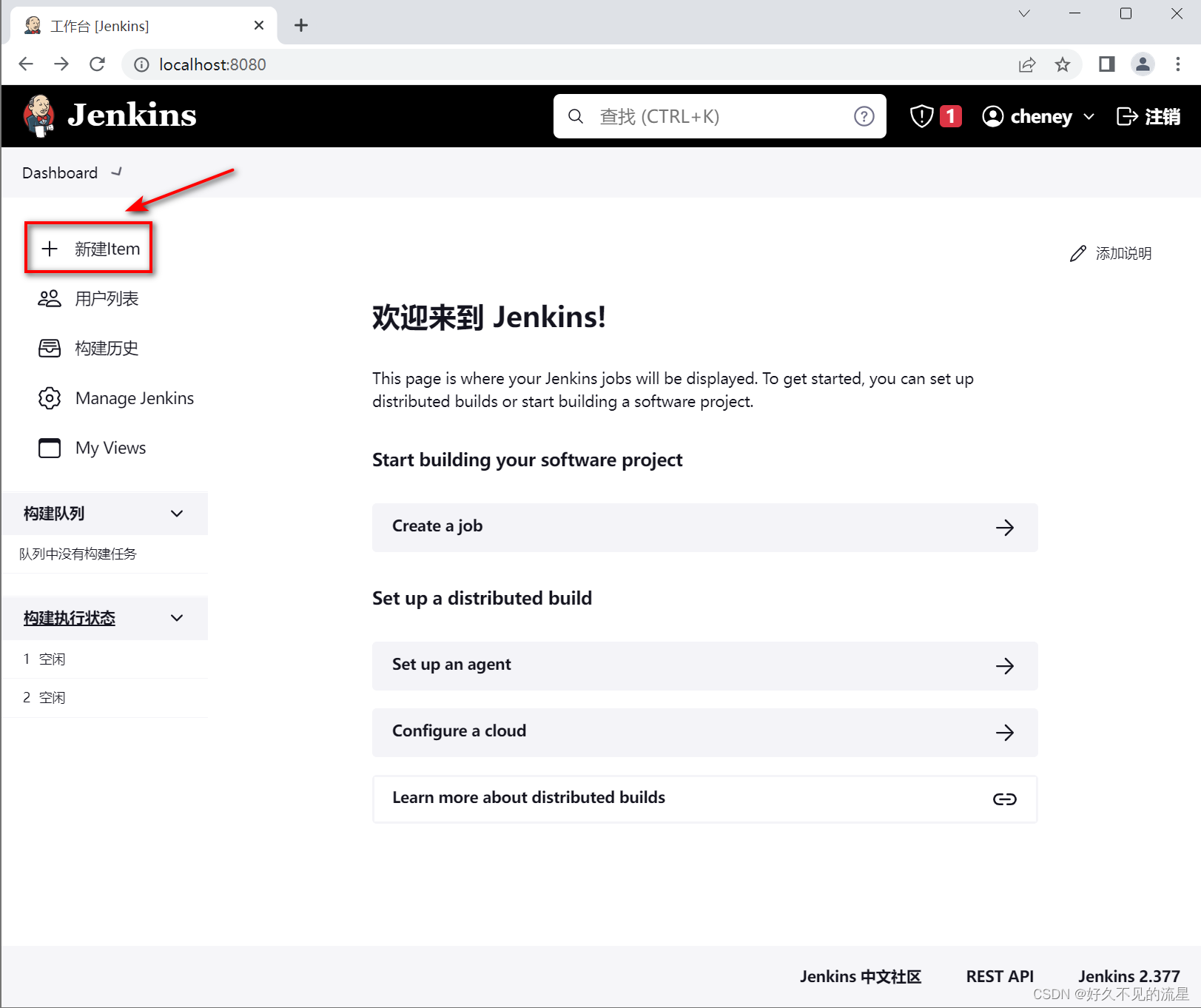This screenshot has height=1008, width=1201.
Task: Click the browser forward arrow
Action: tap(61, 64)
